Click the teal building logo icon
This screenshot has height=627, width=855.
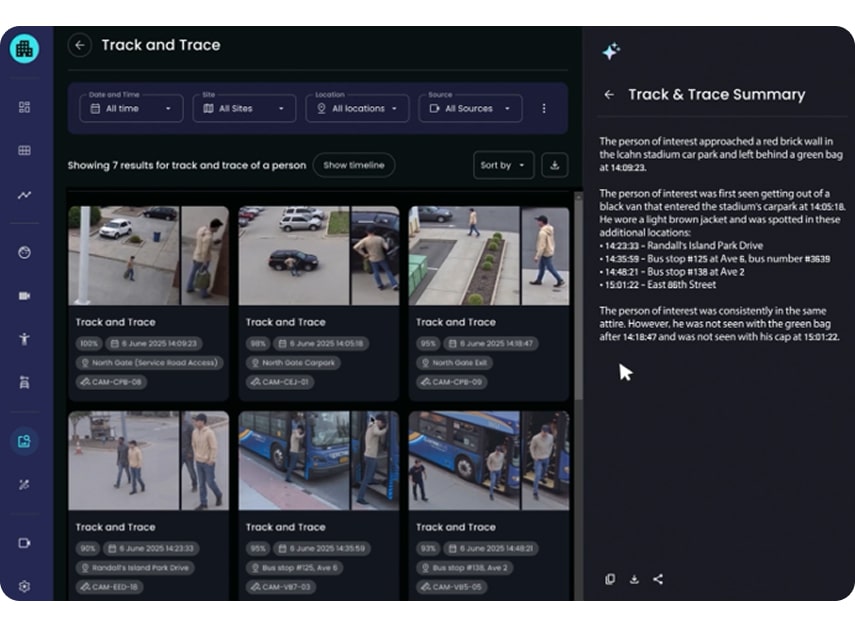(x=24, y=49)
